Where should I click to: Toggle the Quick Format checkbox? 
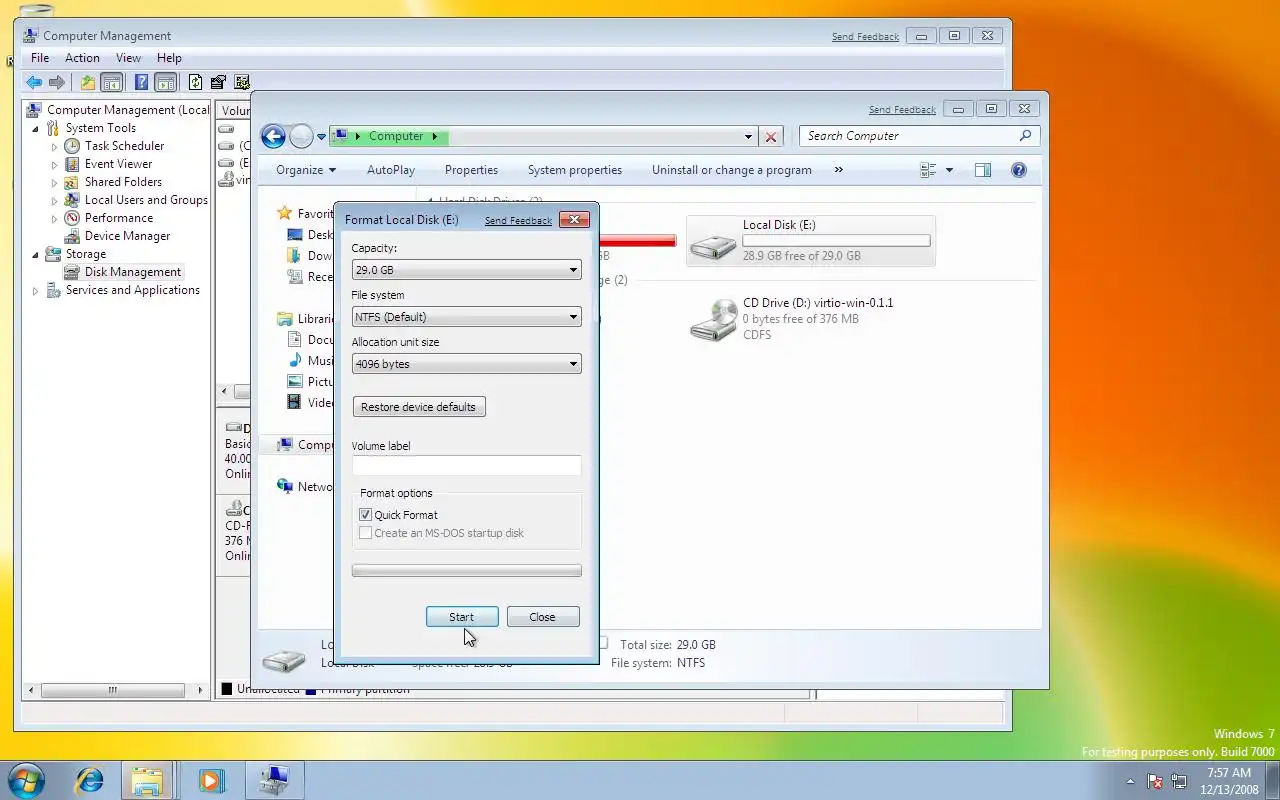click(x=365, y=515)
